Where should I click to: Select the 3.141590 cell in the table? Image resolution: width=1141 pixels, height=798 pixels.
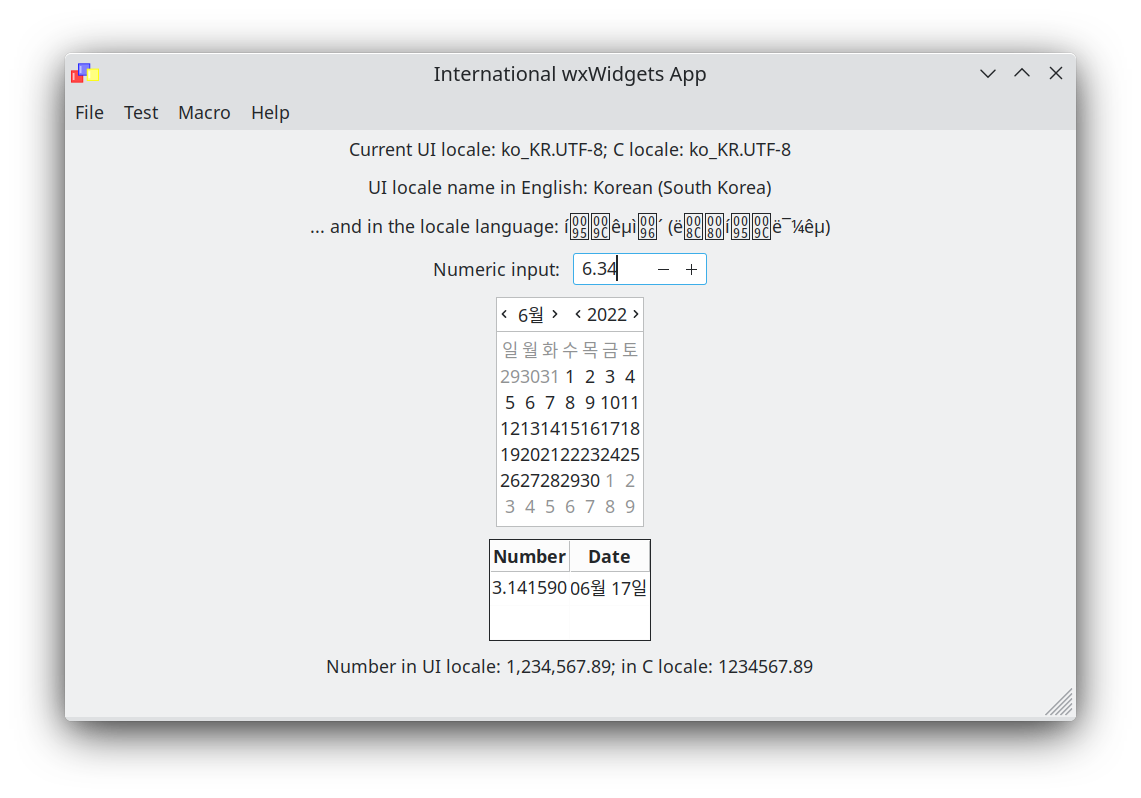[530, 588]
